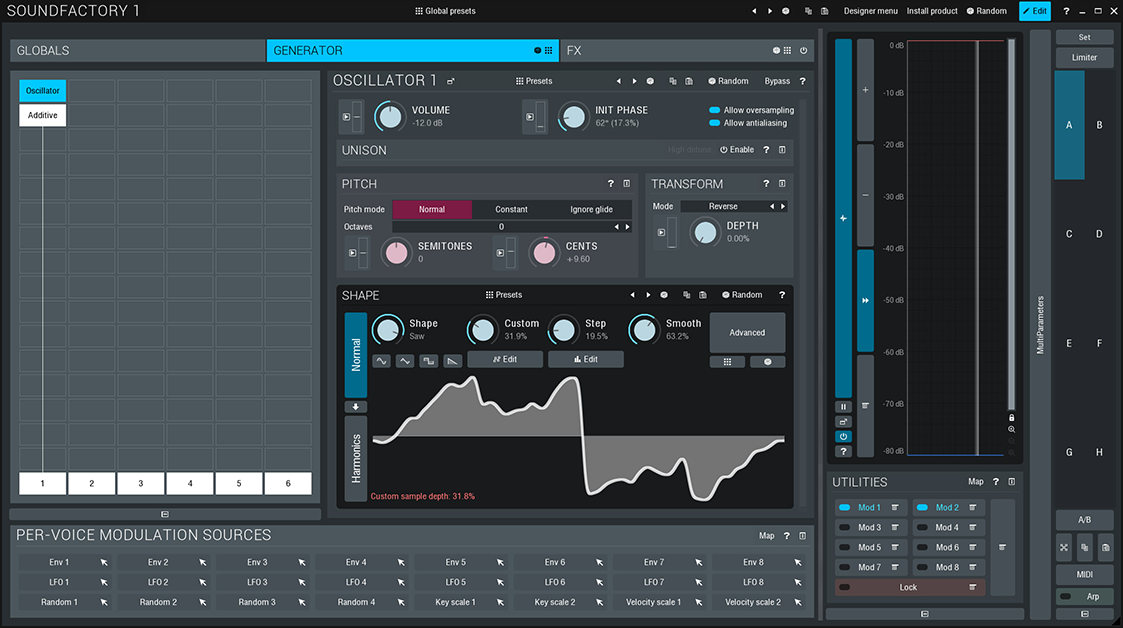This screenshot has width=1123, height=628.
Task: Select multiparameter bank B
Action: point(1099,125)
